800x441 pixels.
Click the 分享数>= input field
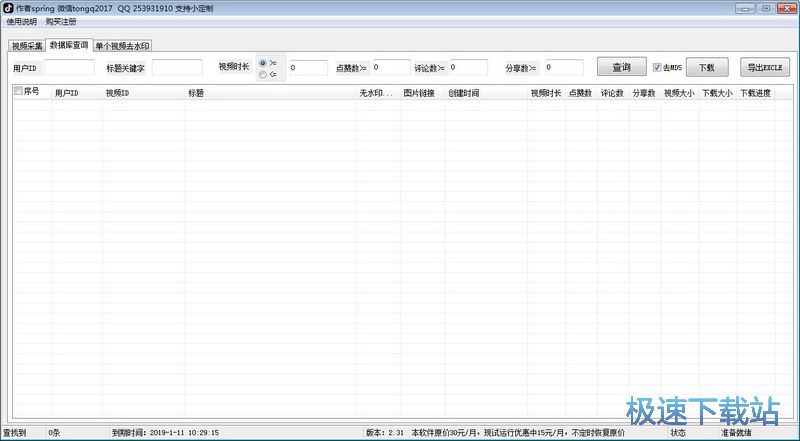coord(564,68)
